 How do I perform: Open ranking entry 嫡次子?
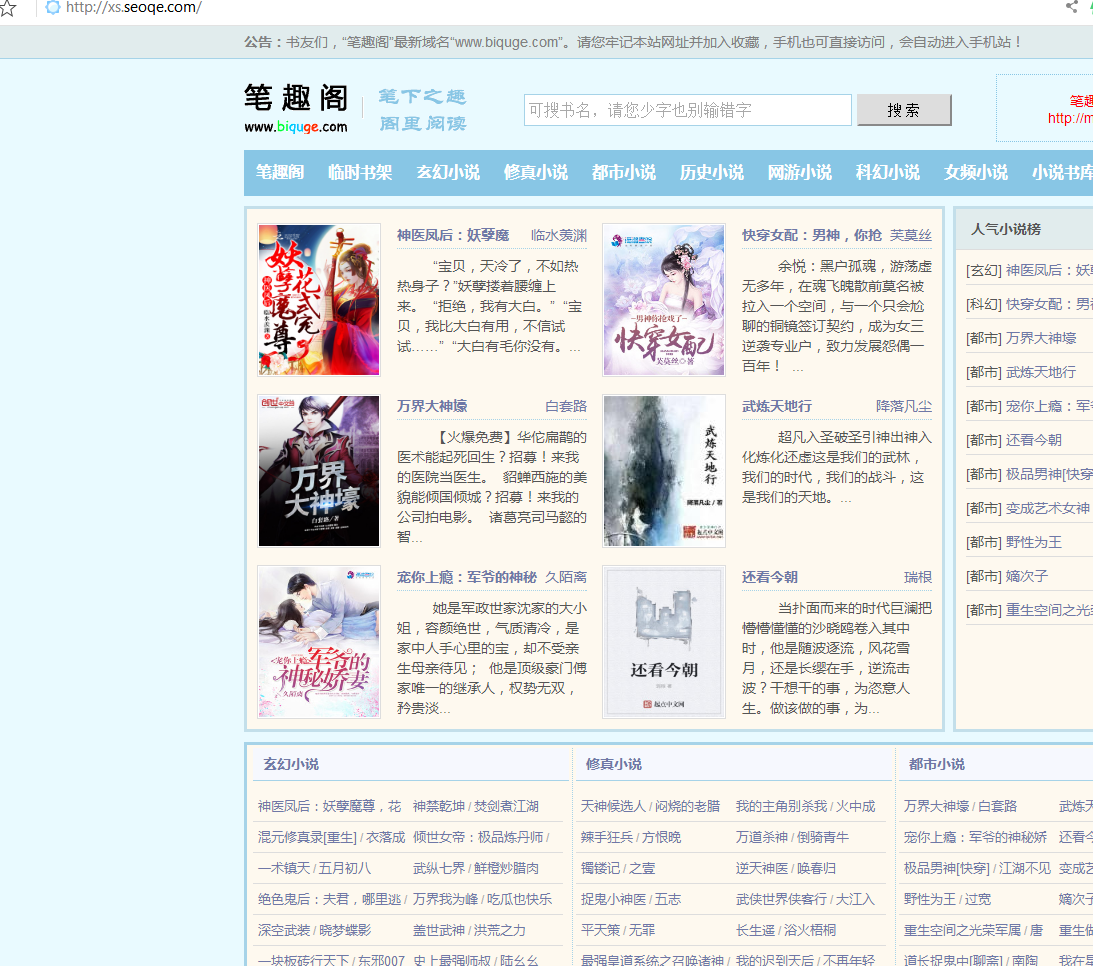(x=1027, y=576)
